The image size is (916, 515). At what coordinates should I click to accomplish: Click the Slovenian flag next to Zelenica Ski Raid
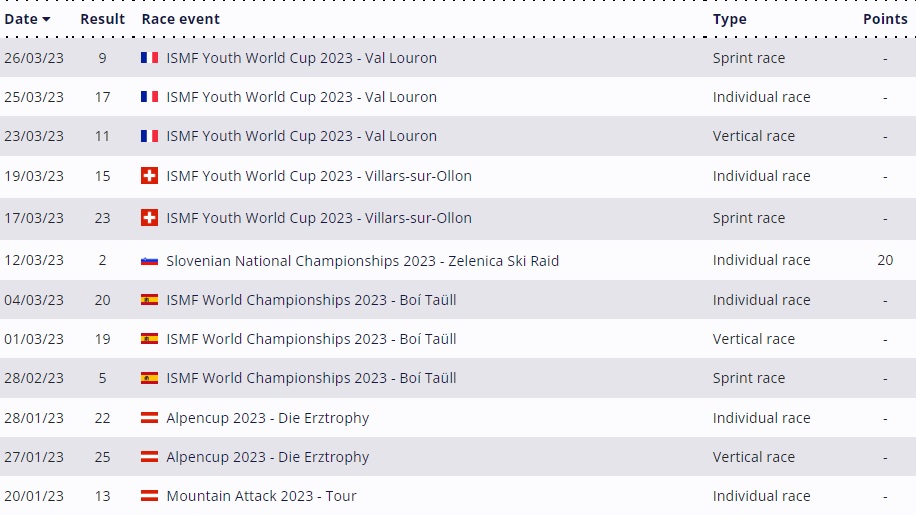(149, 261)
